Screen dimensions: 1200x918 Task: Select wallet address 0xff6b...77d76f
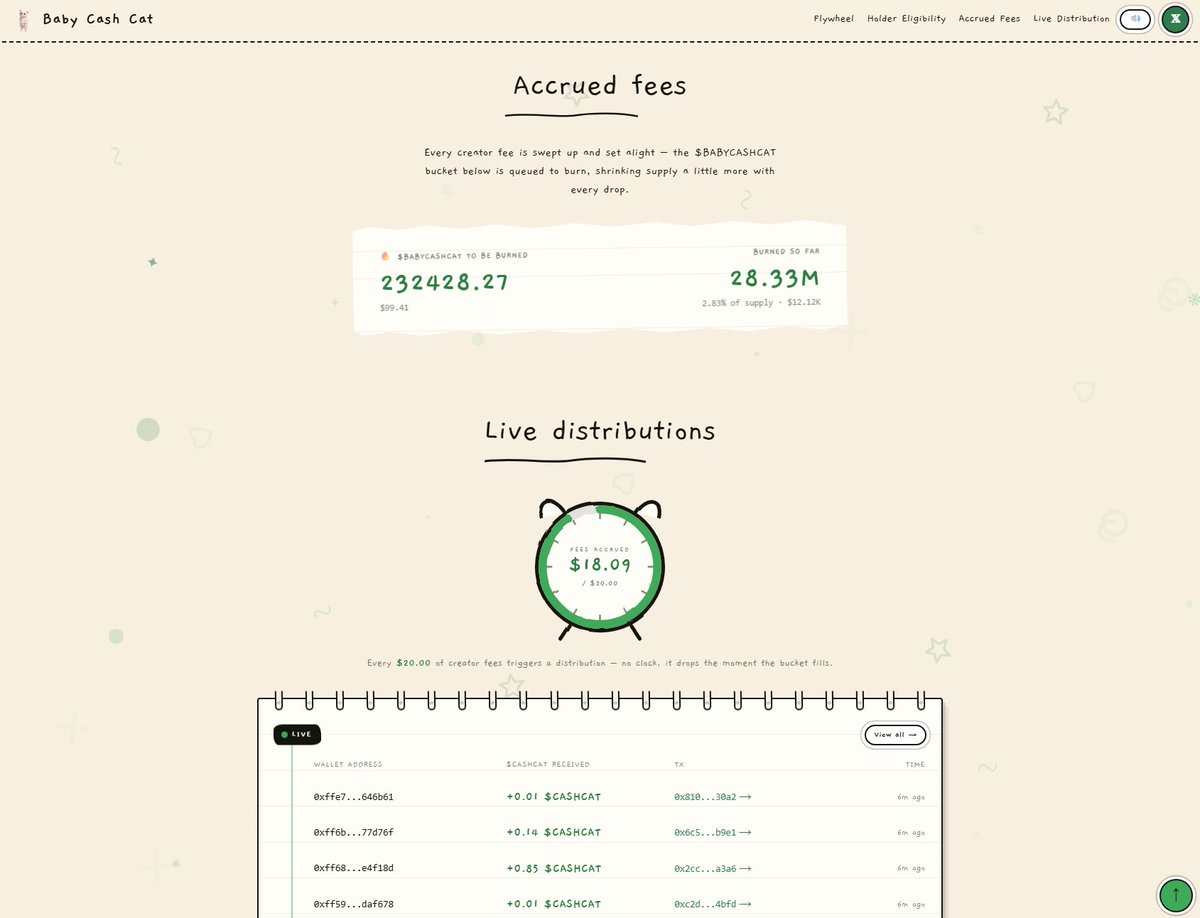[353, 832]
